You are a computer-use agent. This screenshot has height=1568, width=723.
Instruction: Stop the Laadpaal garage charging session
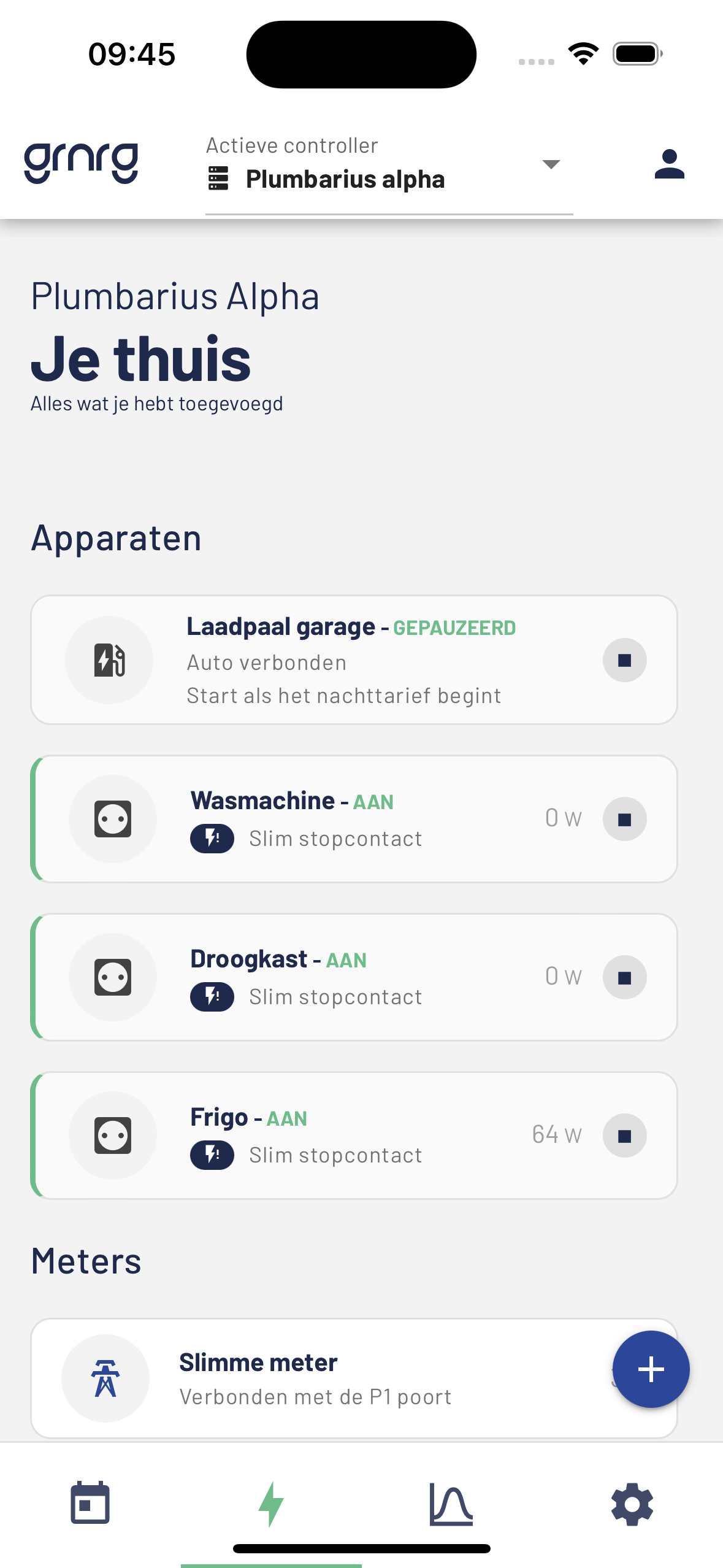coord(624,660)
